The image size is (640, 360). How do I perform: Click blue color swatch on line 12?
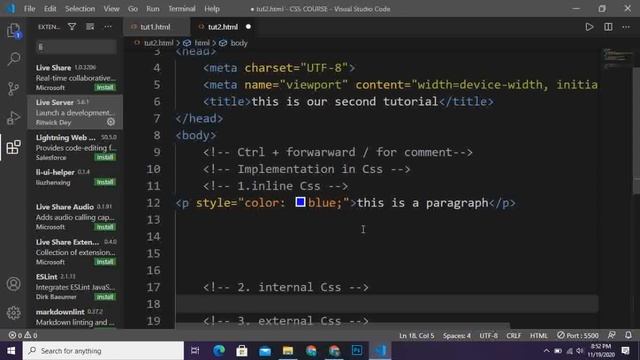(300, 202)
